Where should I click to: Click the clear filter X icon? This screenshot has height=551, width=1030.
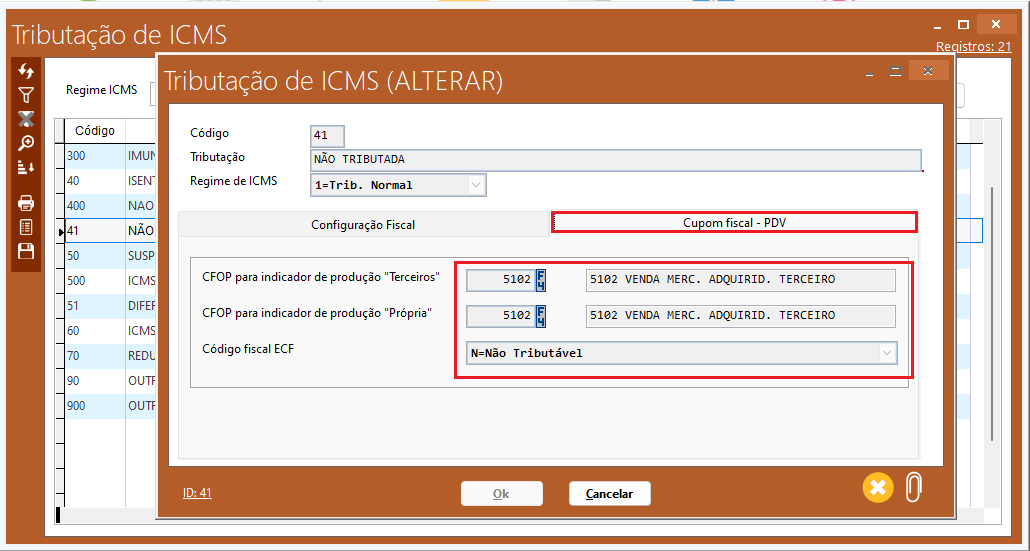tap(26, 119)
